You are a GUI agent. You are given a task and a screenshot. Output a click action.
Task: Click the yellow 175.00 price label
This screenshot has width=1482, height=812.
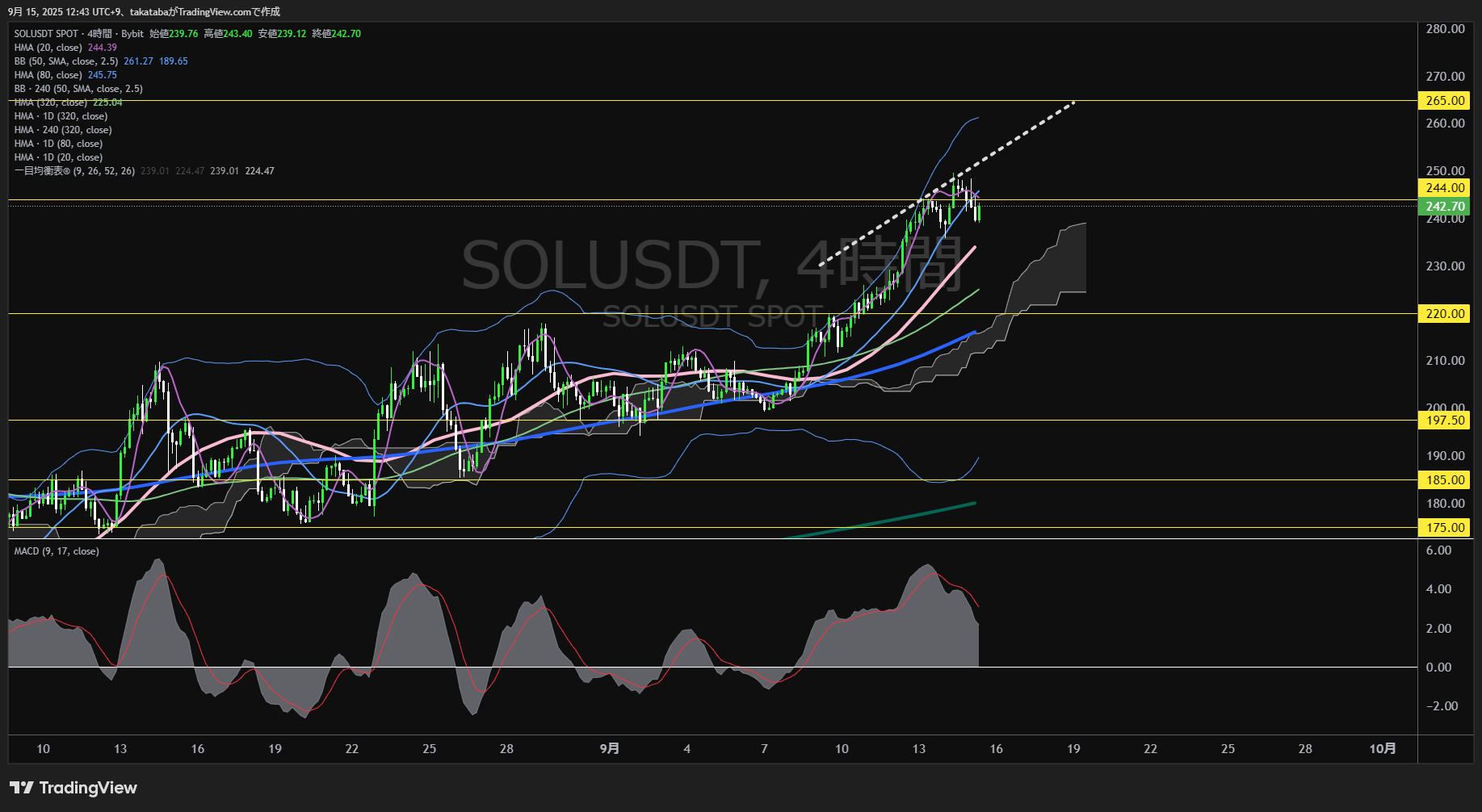[x=1445, y=528]
